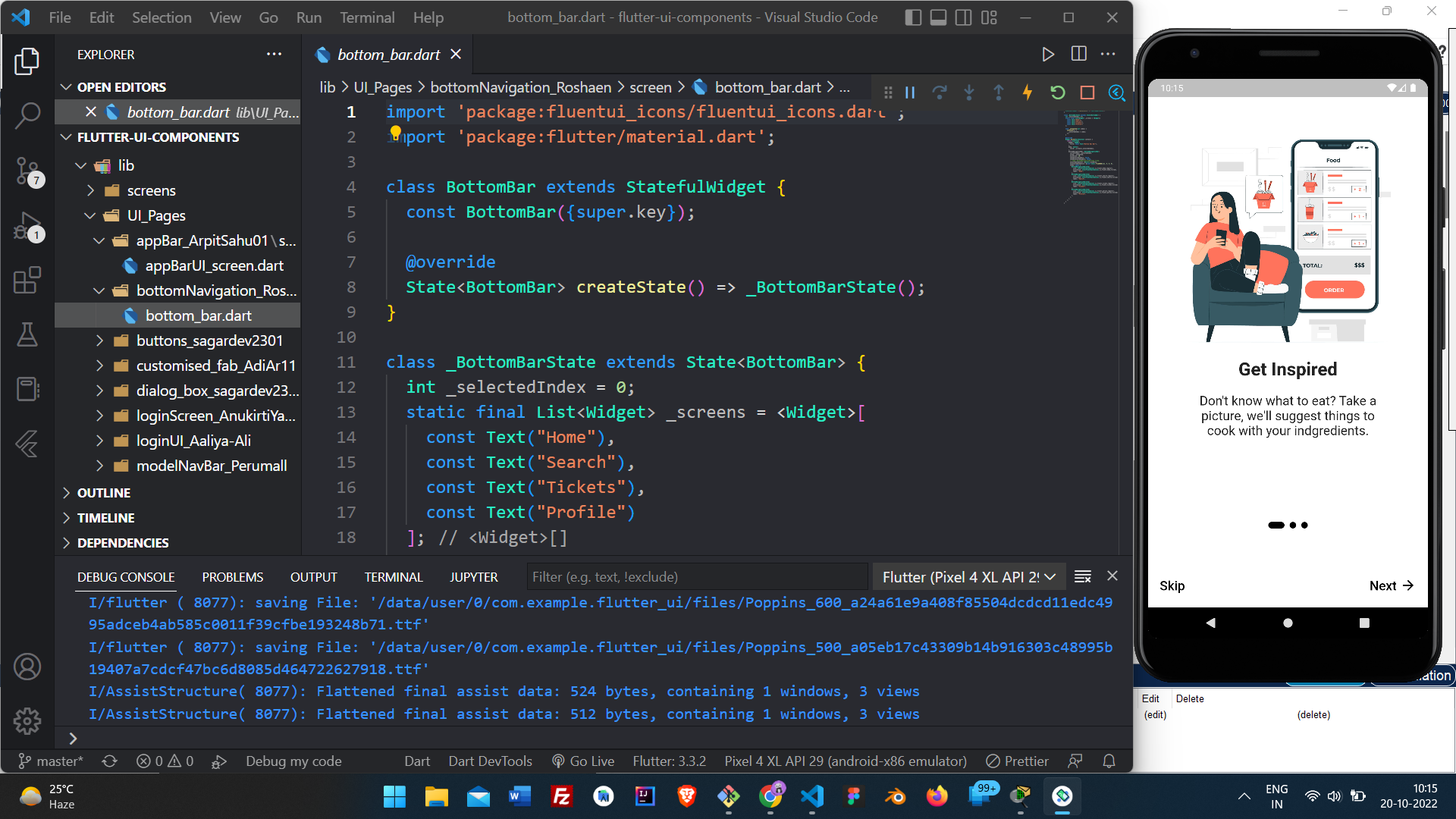The height and width of the screenshot is (819, 1456).
Task: Pause the debug session
Action: [x=910, y=93]
